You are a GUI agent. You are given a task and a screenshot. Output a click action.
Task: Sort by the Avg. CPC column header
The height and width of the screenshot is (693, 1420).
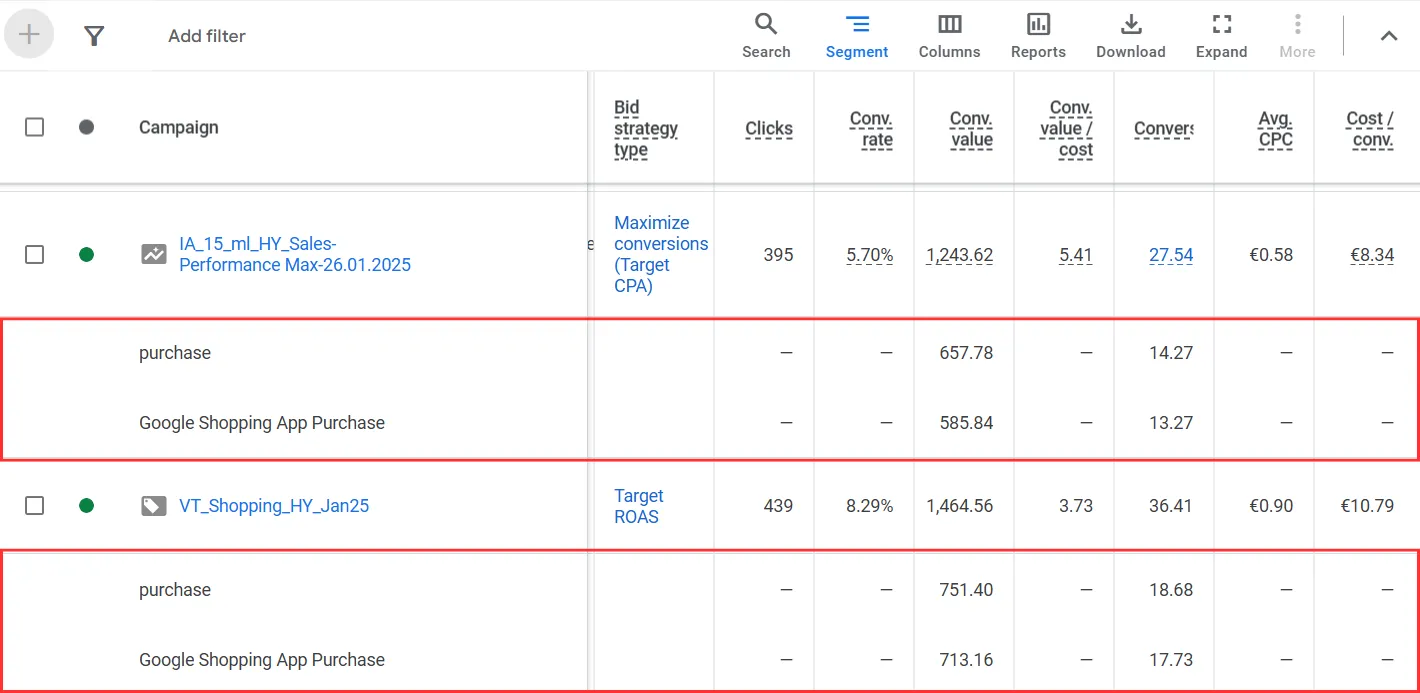pyautogui.click(x=1275, y=128)
